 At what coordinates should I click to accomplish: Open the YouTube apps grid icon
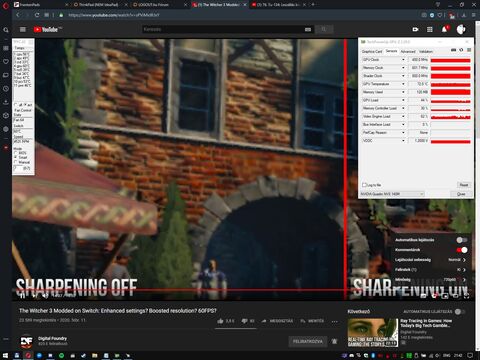pyautogui.click(x=430, y=29)
